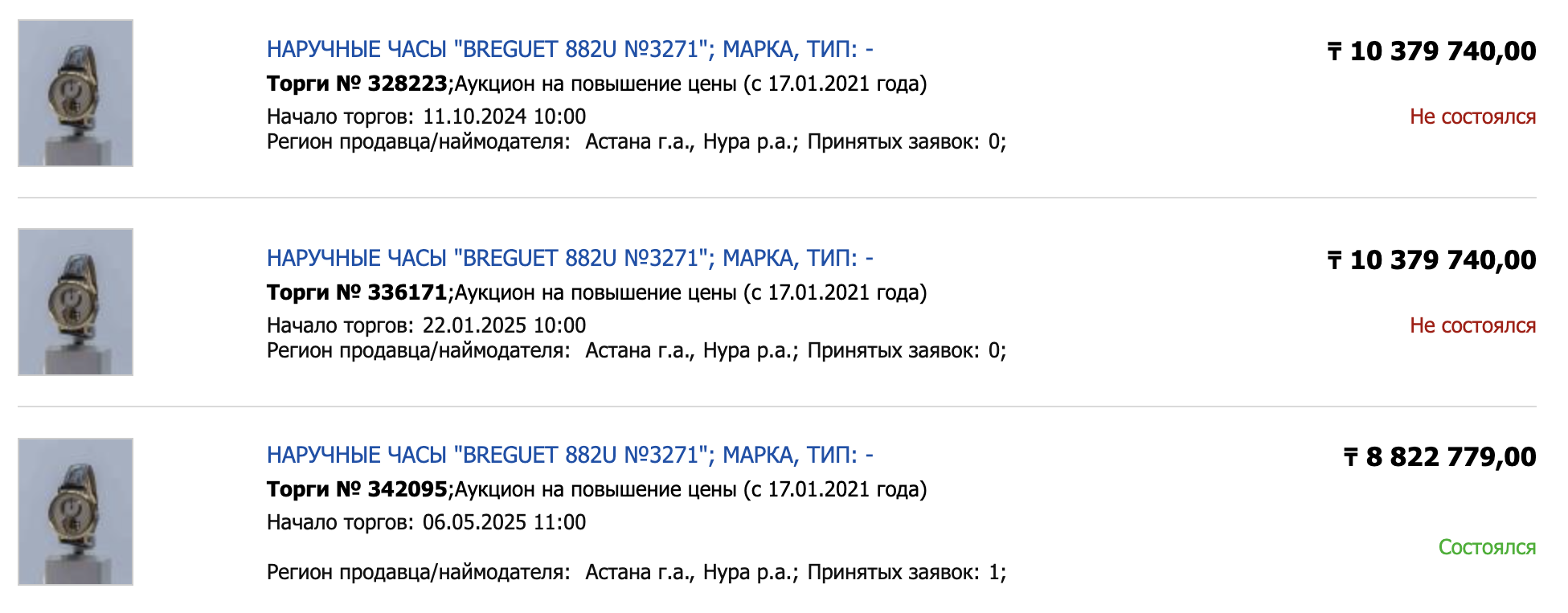This screenshot has width=1568, height=613.
Task: Open the watch thumbnail for auction 328223
Action: click(76, 93)
